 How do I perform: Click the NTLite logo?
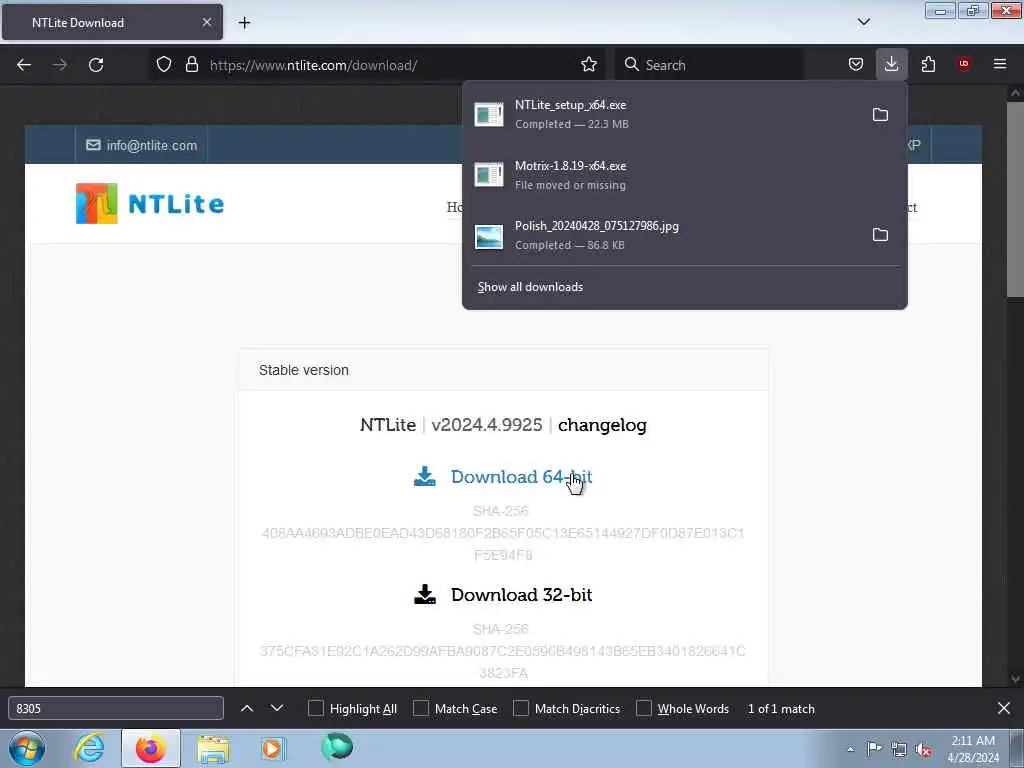point(150,204)
